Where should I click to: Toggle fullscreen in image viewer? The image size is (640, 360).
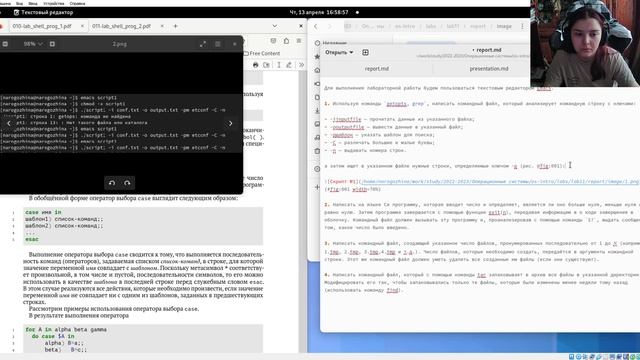coord(203,44)
